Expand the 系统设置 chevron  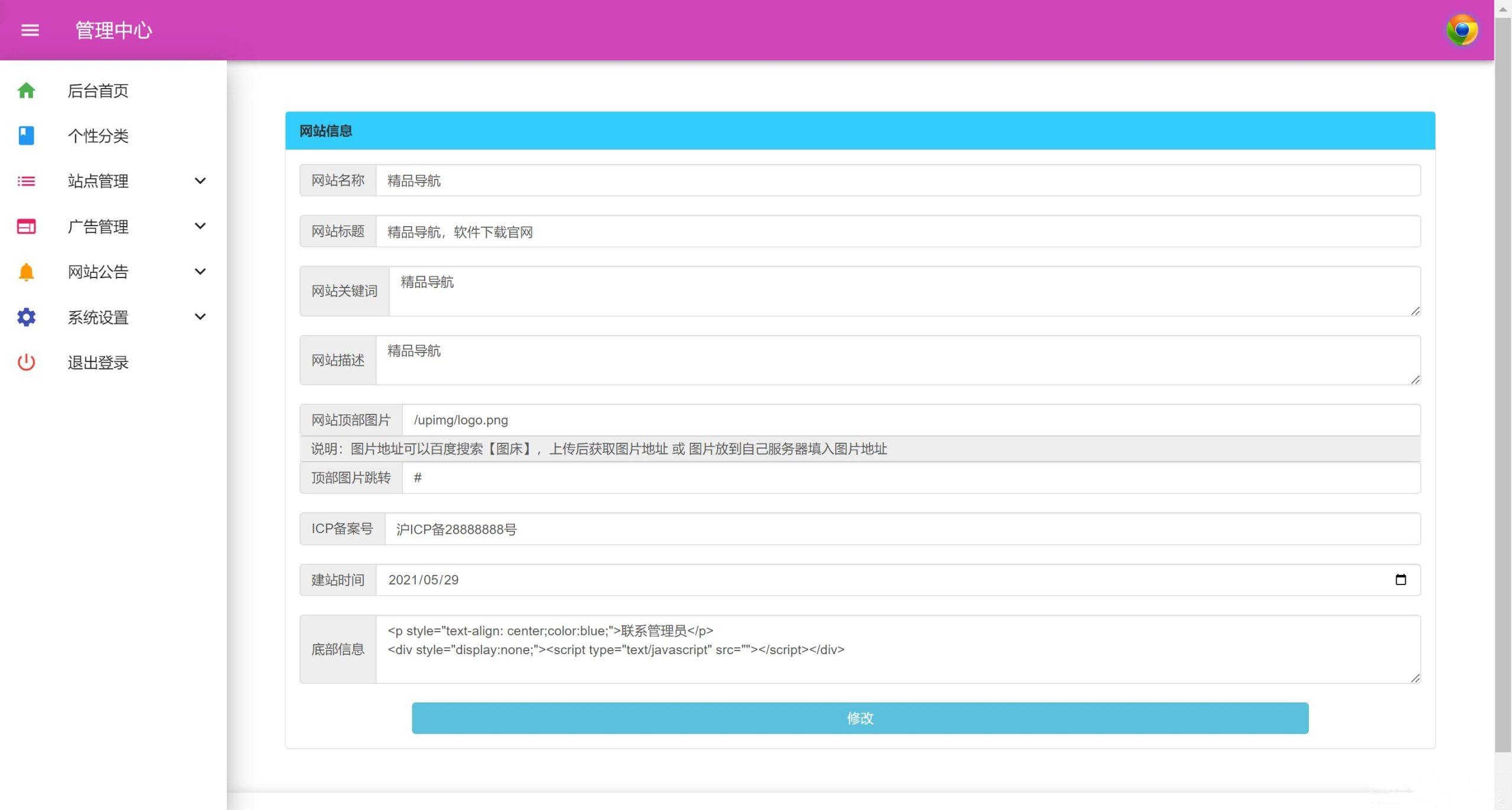(200, 317)
